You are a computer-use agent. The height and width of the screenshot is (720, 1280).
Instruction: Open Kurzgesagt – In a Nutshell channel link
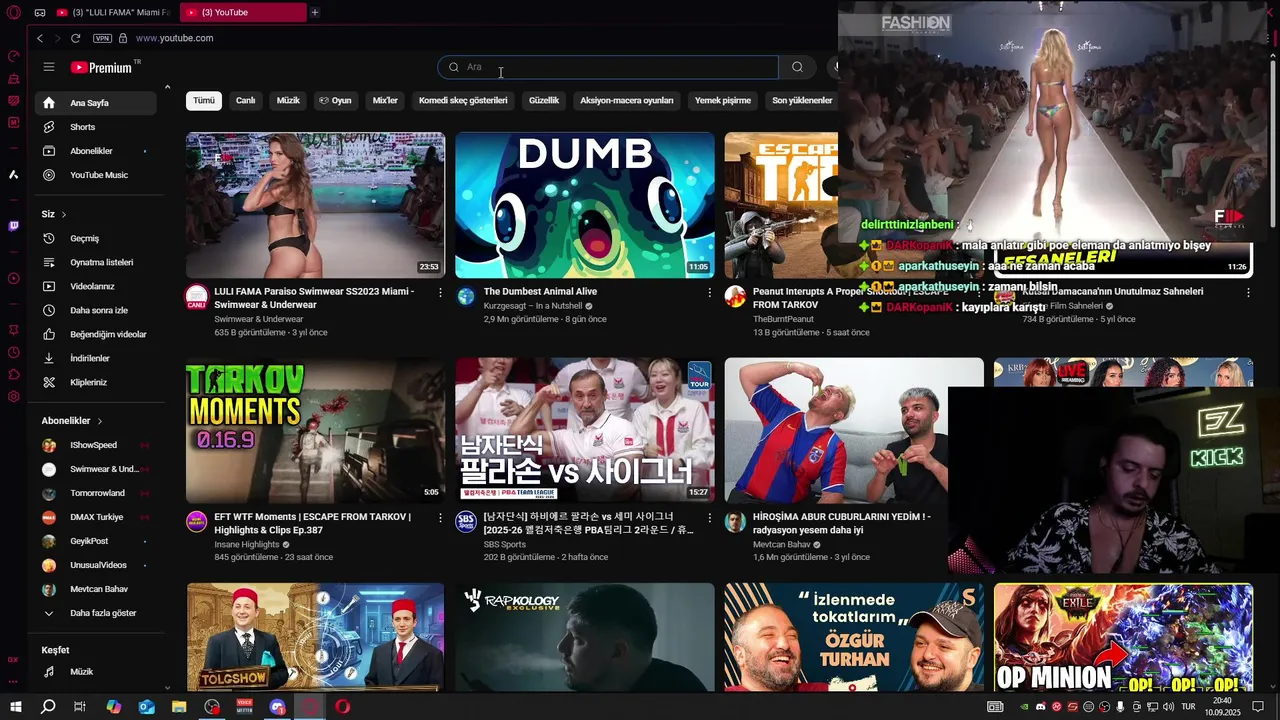point(531,306)
